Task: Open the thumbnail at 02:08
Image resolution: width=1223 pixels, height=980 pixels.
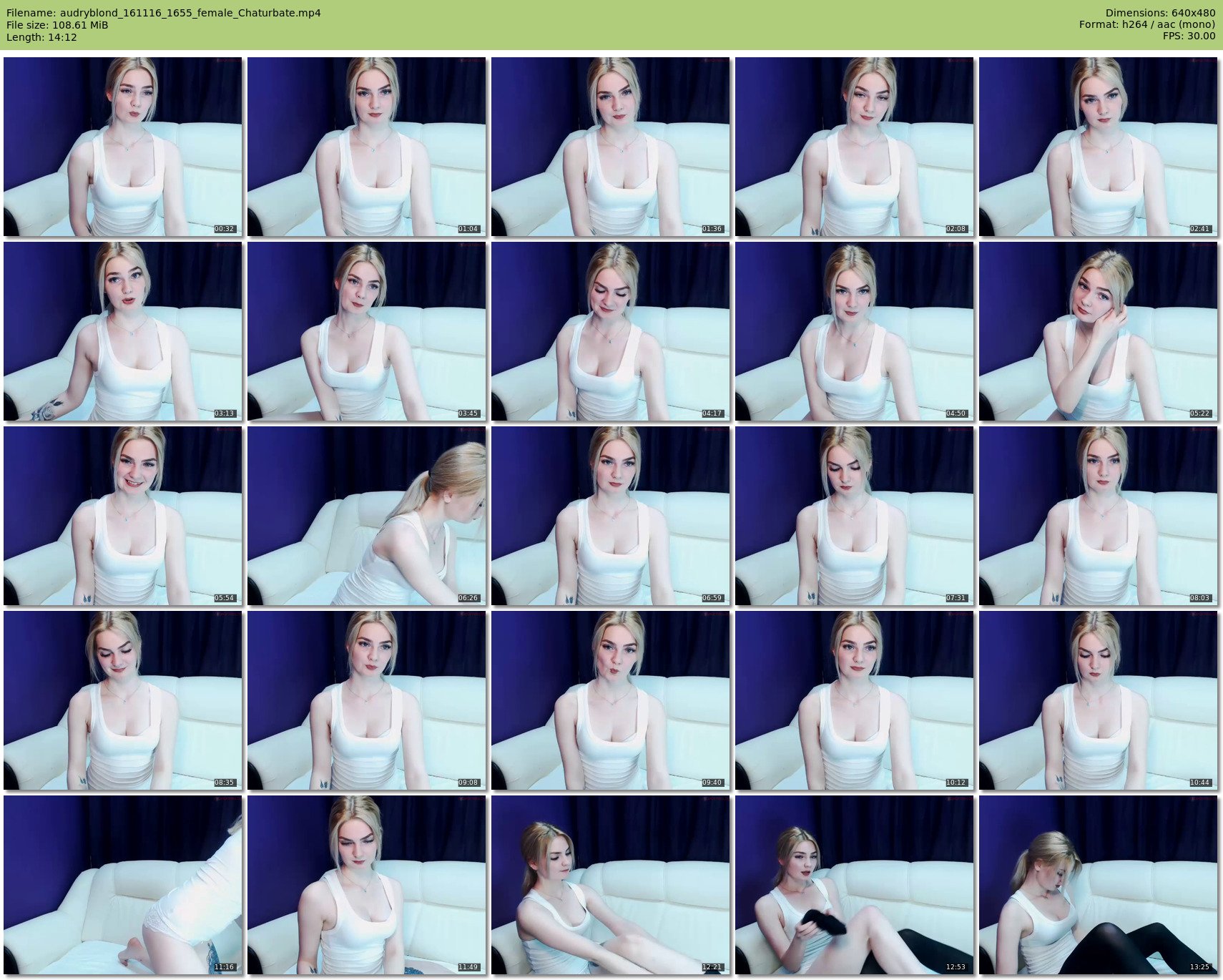Action: click(854, 147)
